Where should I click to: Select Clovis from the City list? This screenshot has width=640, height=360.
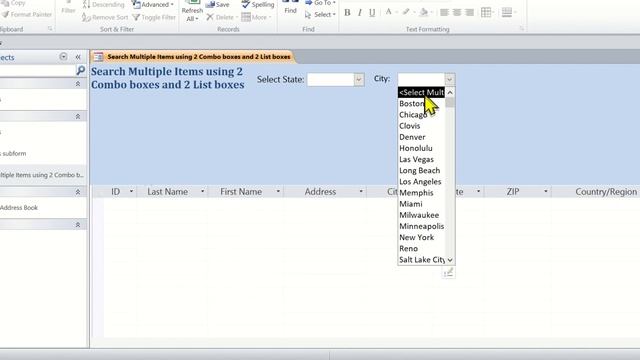pyautogui.click(x=421, y=126)
